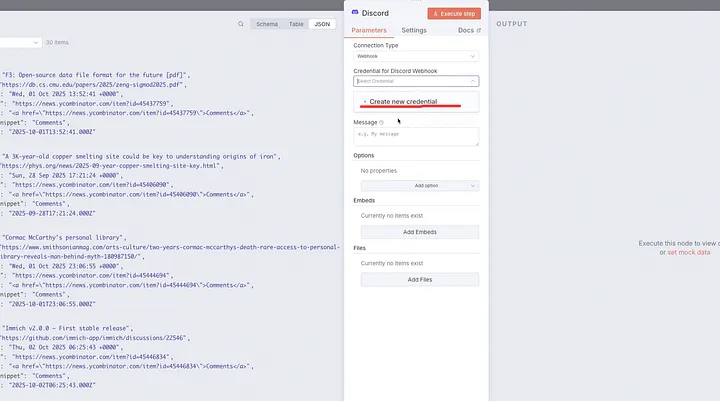Switch the data view to JSON
Screen dimensions: 720x401
(322, 23)
